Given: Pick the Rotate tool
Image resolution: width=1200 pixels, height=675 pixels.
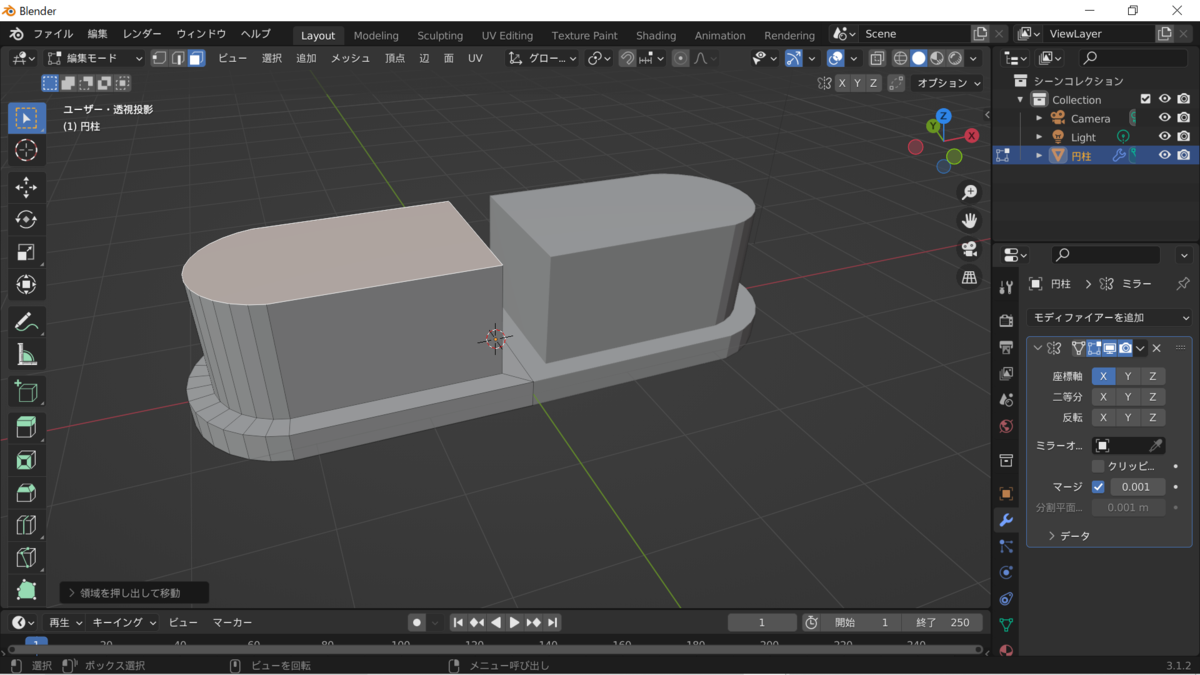Looking at the screenshot, I should pos(27,220).
